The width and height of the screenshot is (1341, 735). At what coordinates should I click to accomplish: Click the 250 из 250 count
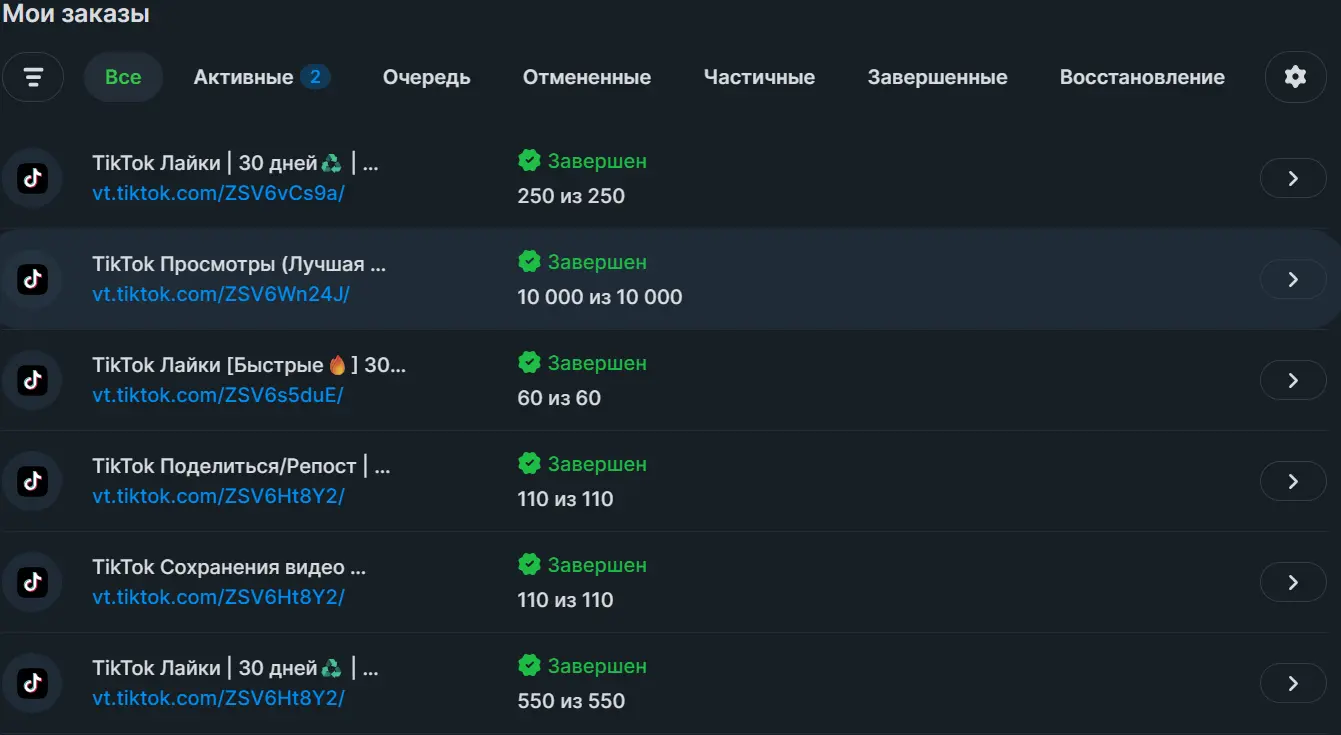[571, 196]
